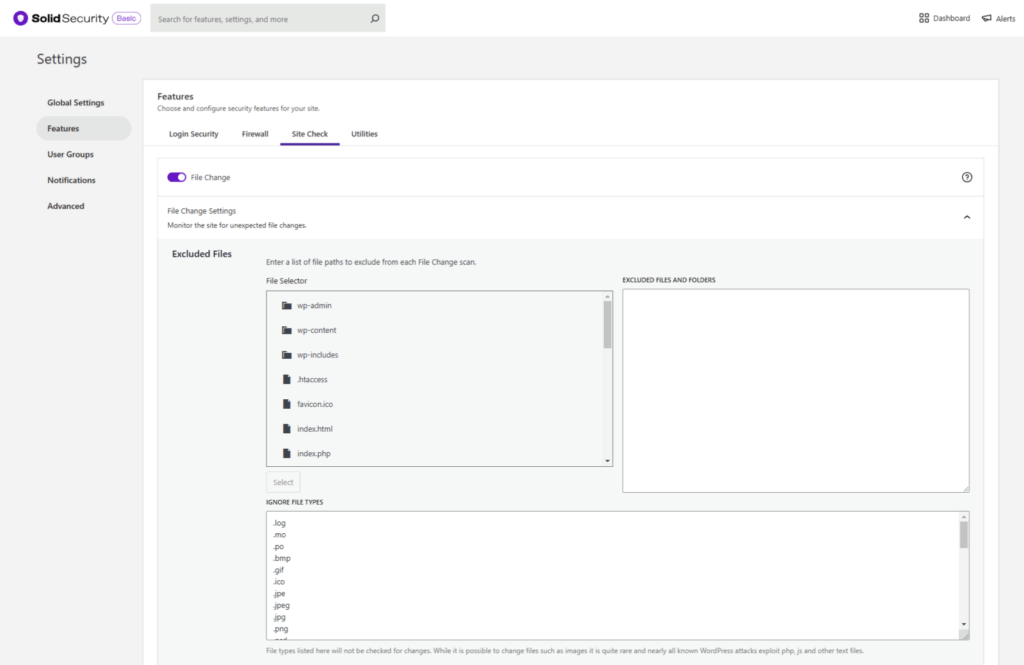Click inside Excluded Files and Folders textbox

tap(795, 390)
